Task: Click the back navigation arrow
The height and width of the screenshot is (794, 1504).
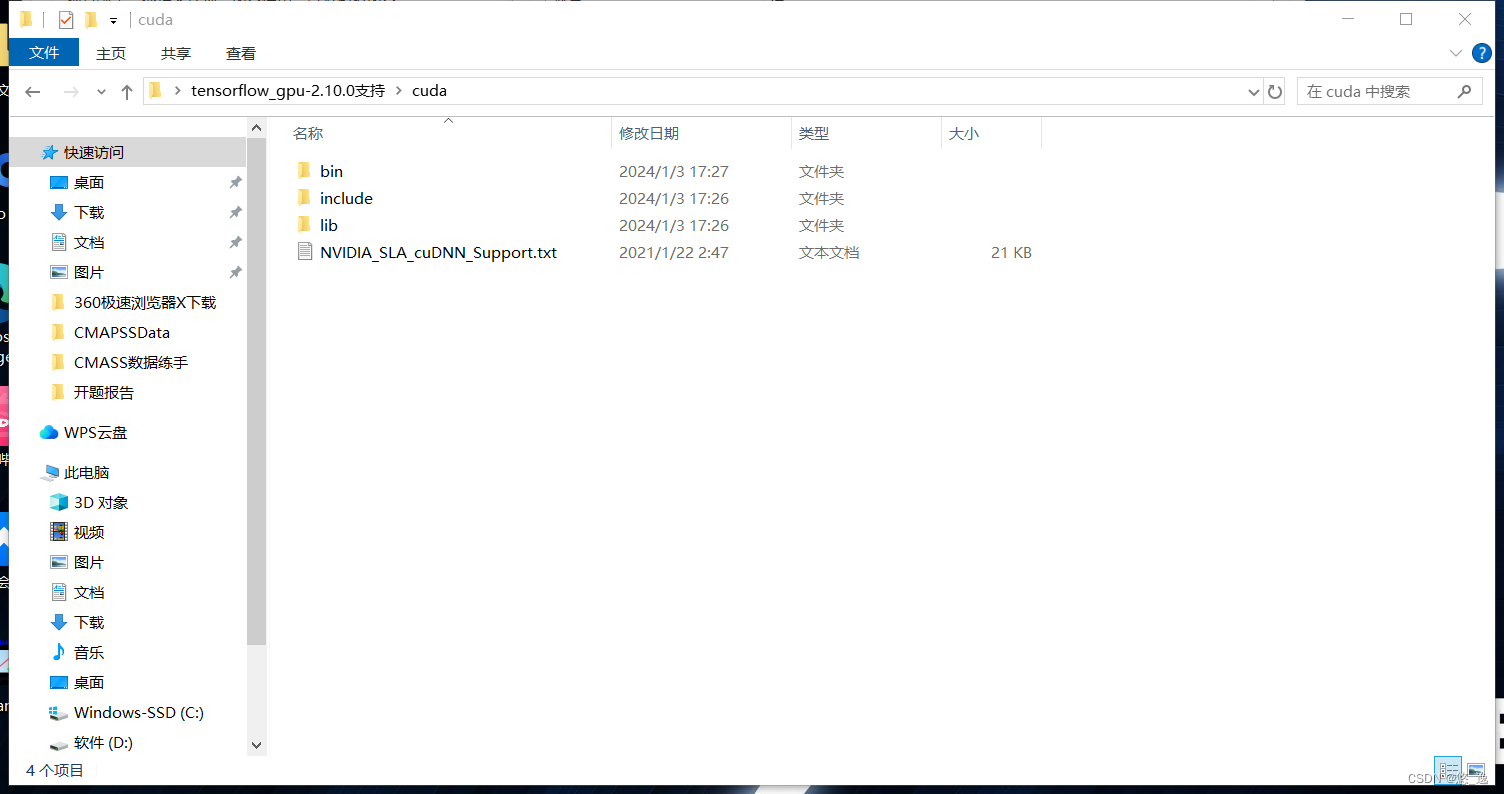Action: [33, 91]
